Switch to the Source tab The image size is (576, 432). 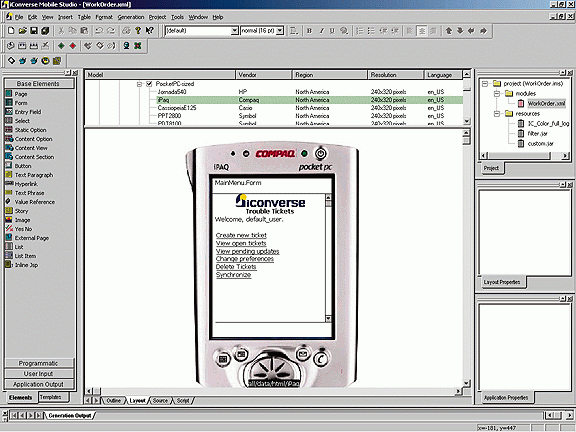click(160, 400)
